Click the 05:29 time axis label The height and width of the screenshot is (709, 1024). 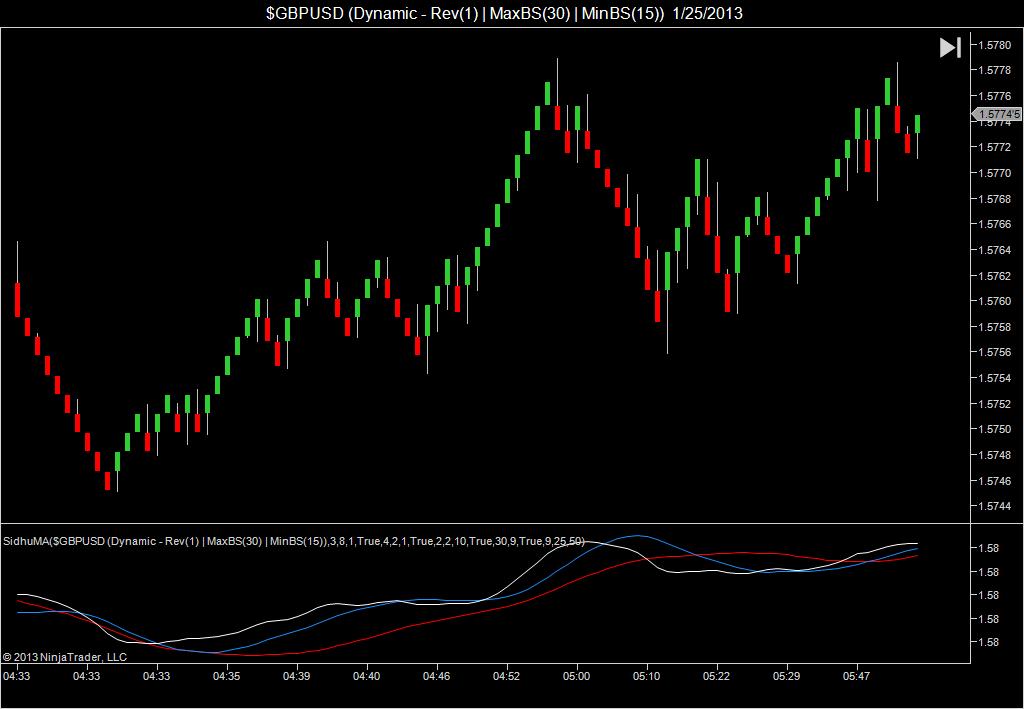[786, 676]
